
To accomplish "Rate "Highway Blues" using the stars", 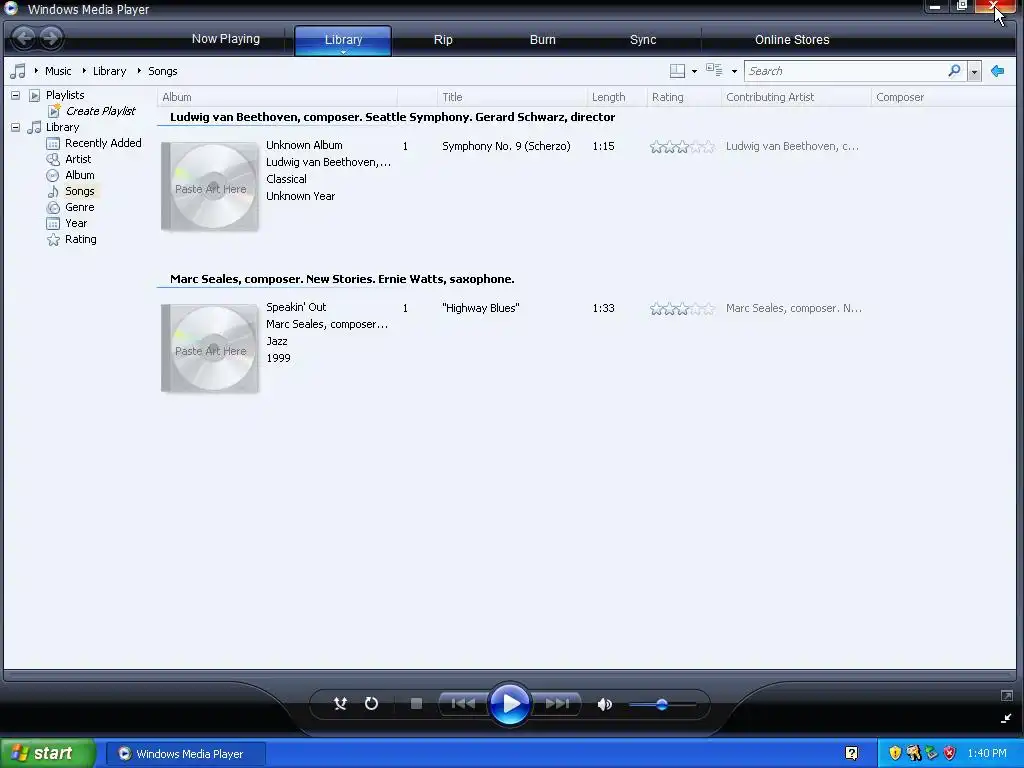I will click(682, 309).
